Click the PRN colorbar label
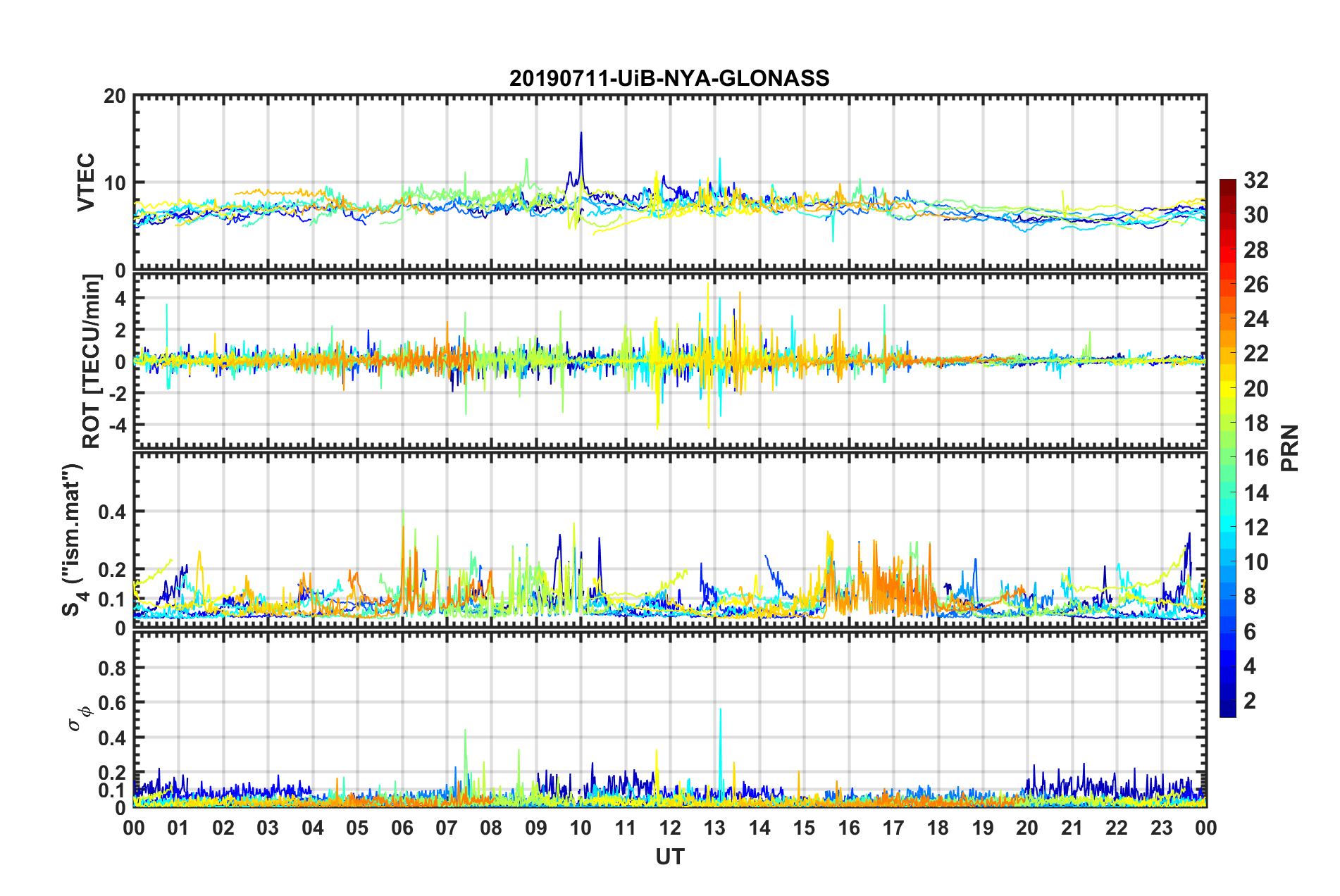 1289,448
